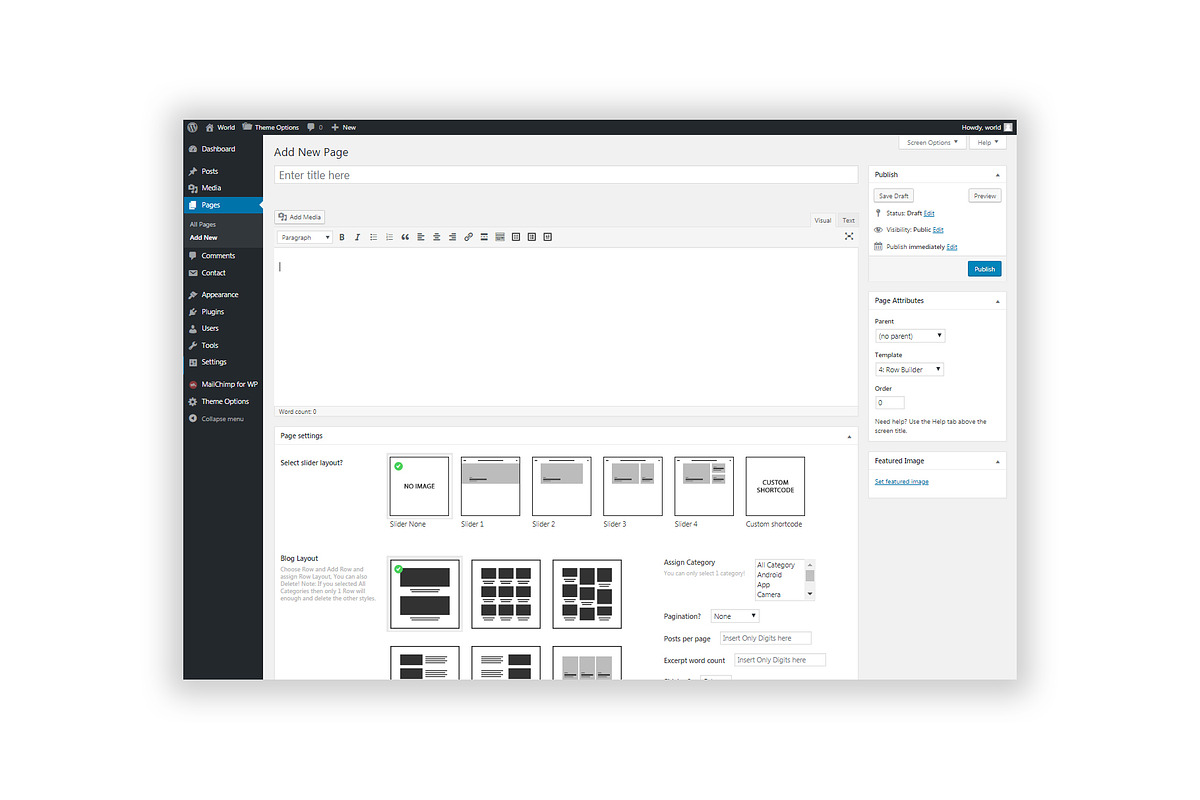Open the Pagination dropdown

735,616
